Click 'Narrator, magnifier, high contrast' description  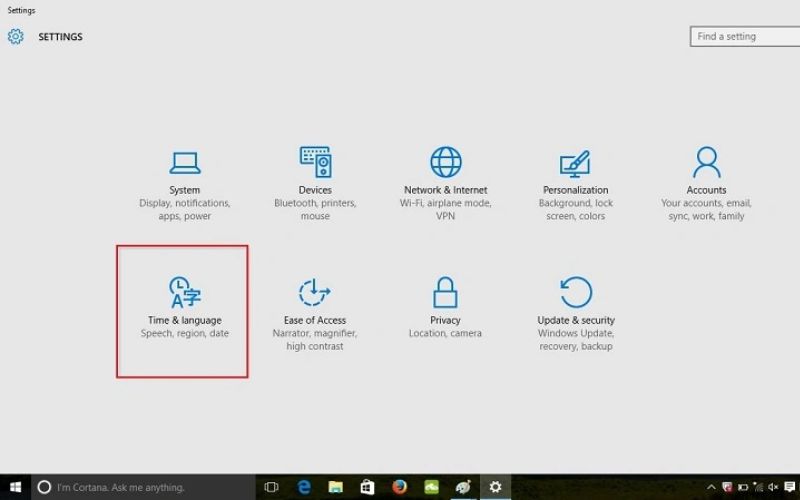[315, 340]
